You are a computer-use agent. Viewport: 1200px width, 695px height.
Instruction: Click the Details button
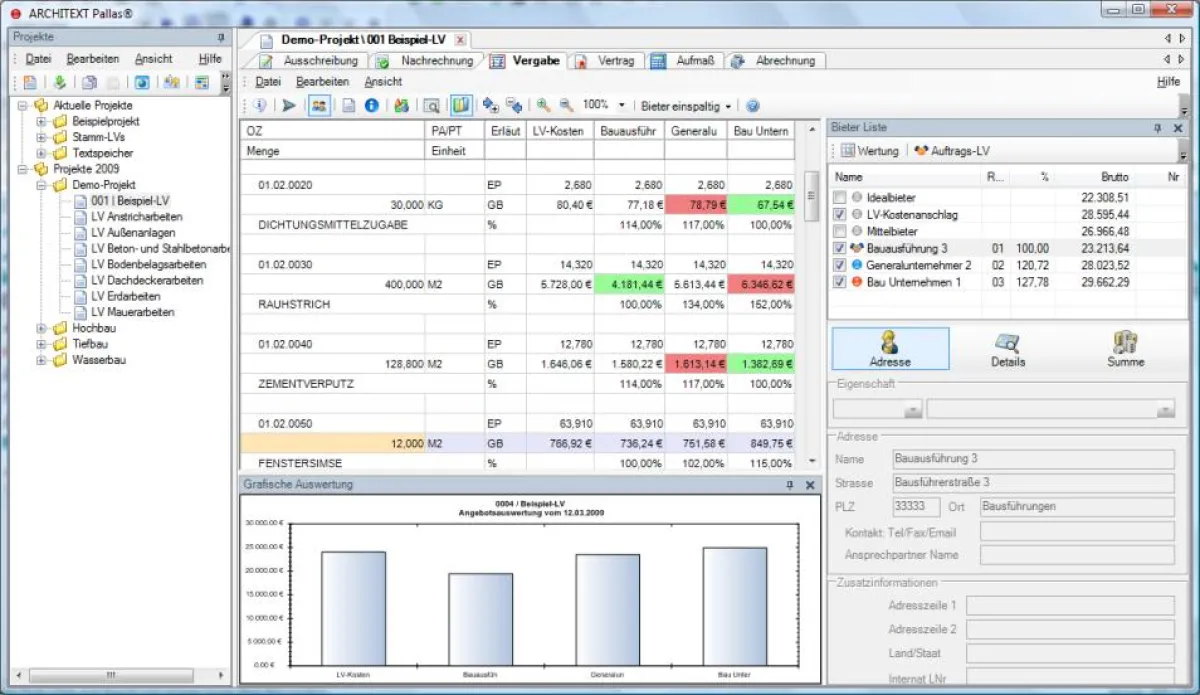(x=1008, y=349)
